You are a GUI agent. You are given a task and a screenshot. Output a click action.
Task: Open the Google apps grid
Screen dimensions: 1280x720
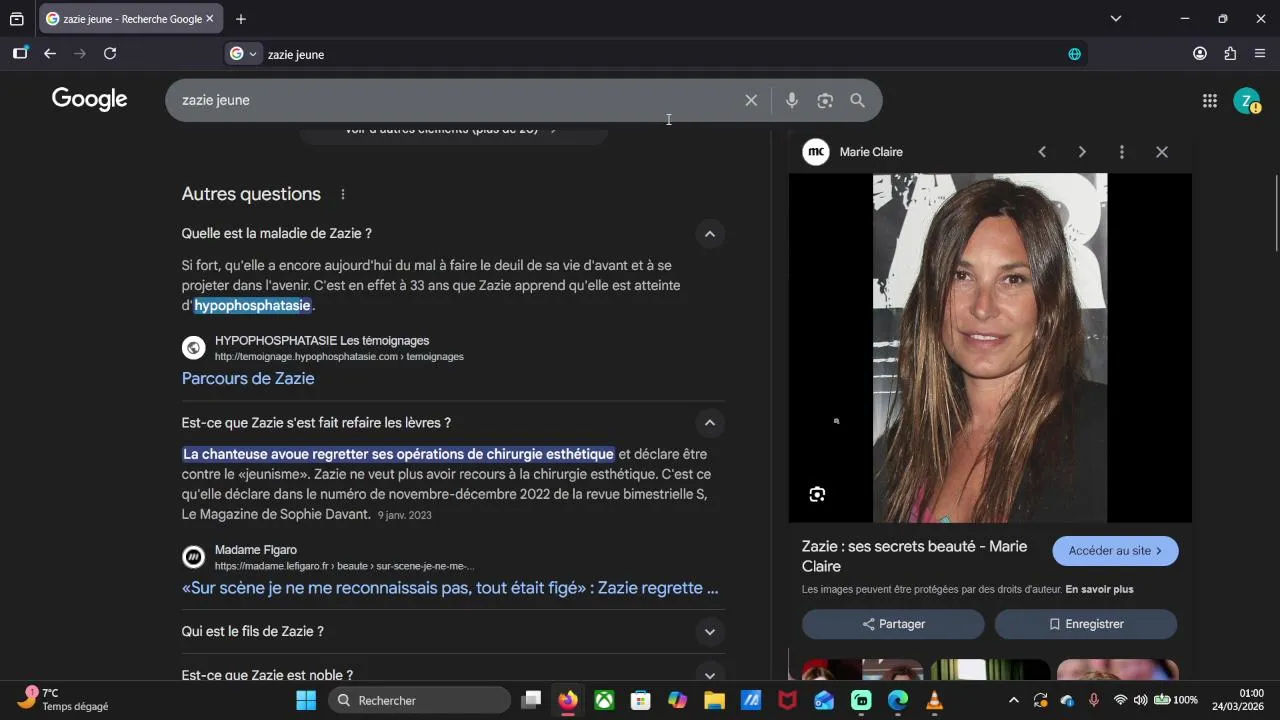(1209, 100)
